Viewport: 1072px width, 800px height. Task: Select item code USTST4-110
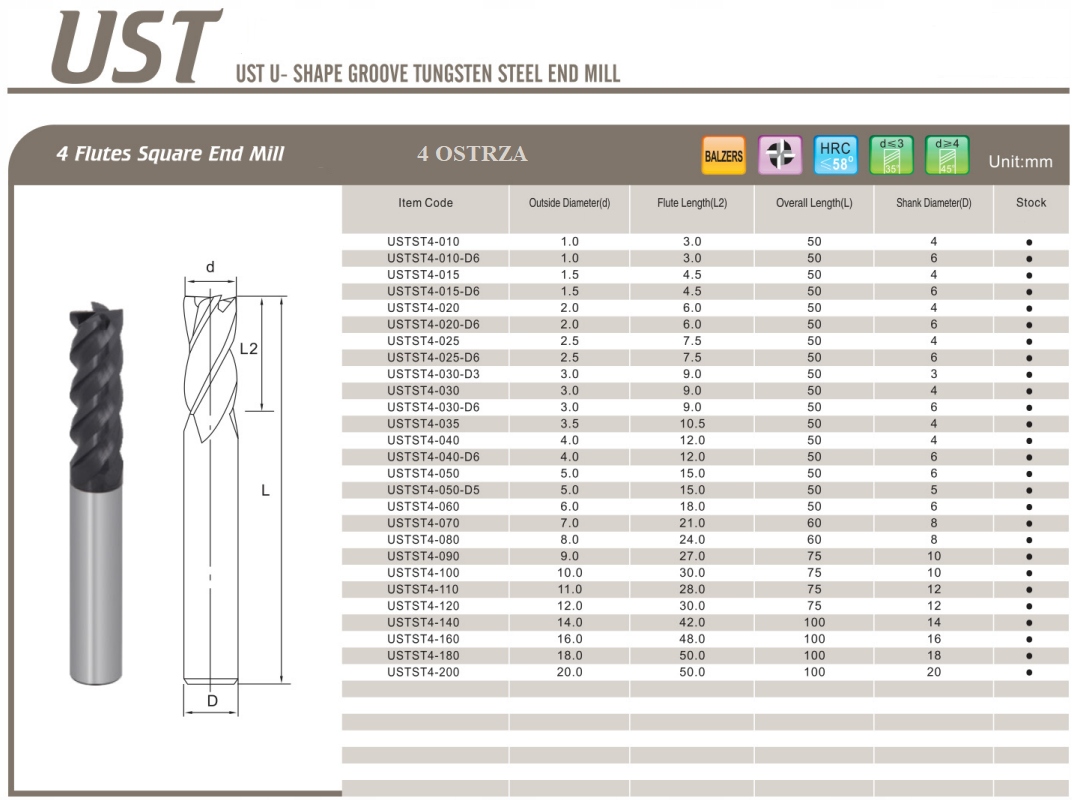click(x=423, y=589)
